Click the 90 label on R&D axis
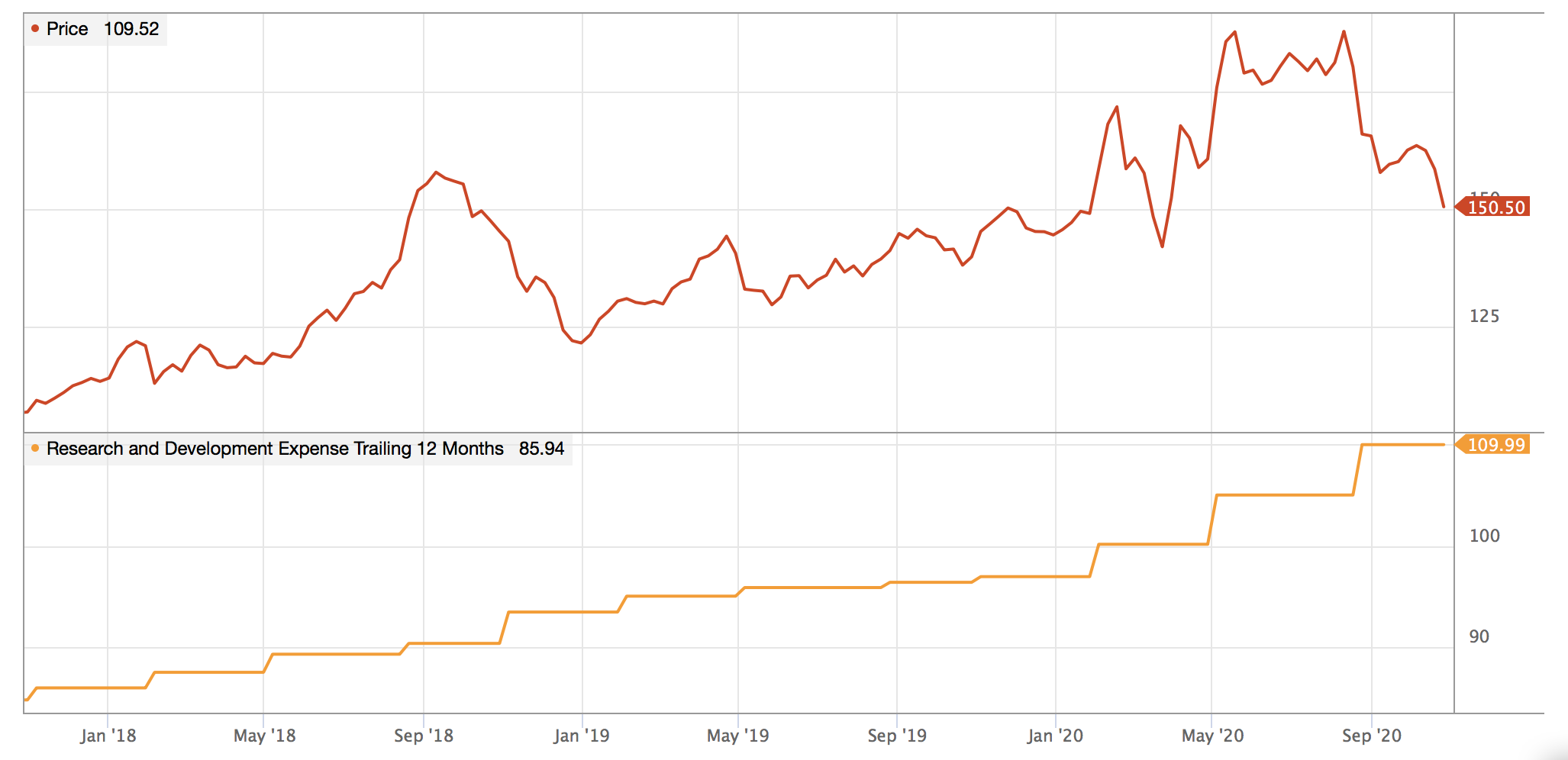Image resolution: width=1568 pixels, height=760 pixels. [x=1479, y=636]
